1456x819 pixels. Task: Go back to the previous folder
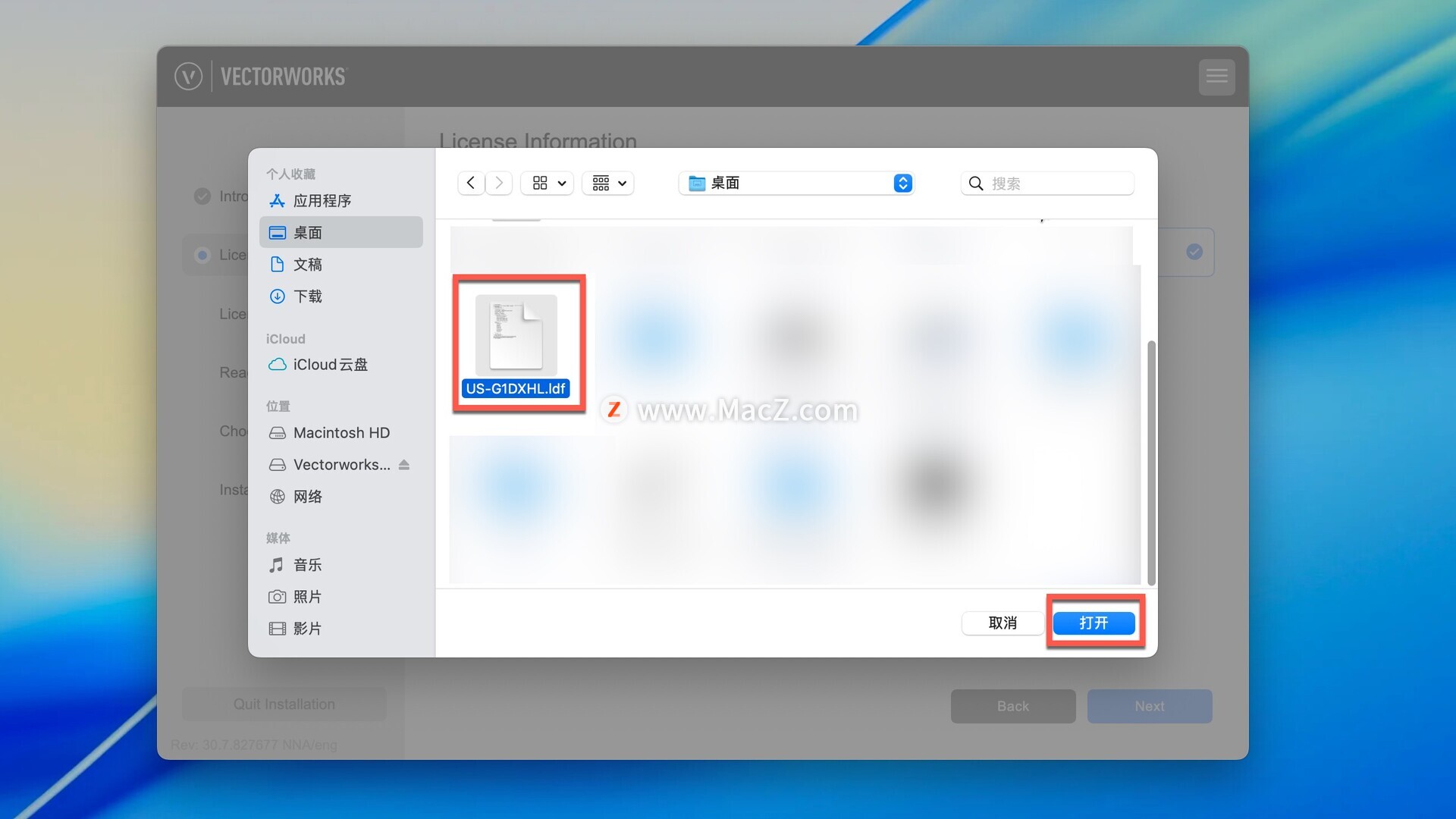(x=471, y=183)
